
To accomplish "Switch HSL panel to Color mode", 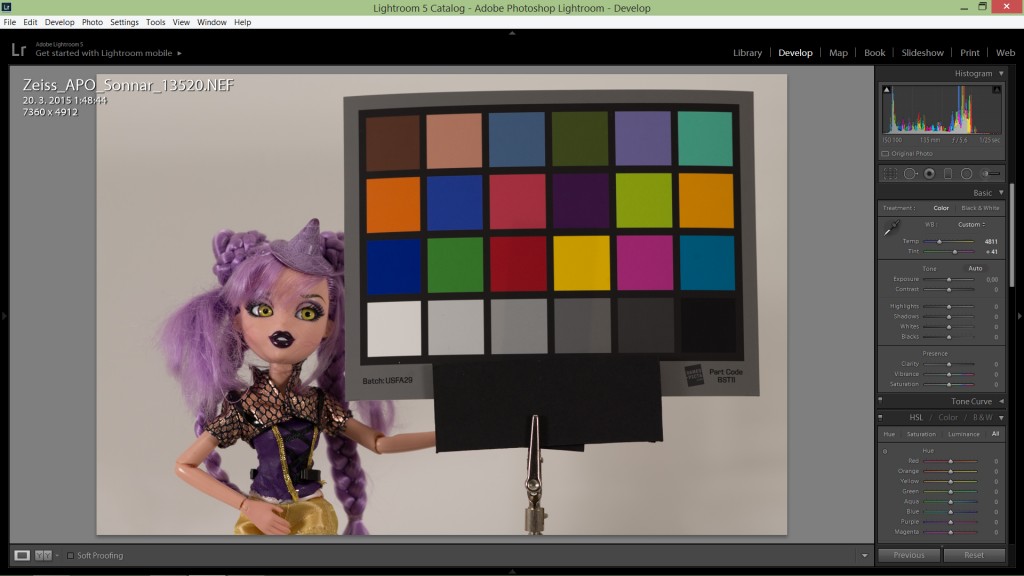I will tap(948, 418).
